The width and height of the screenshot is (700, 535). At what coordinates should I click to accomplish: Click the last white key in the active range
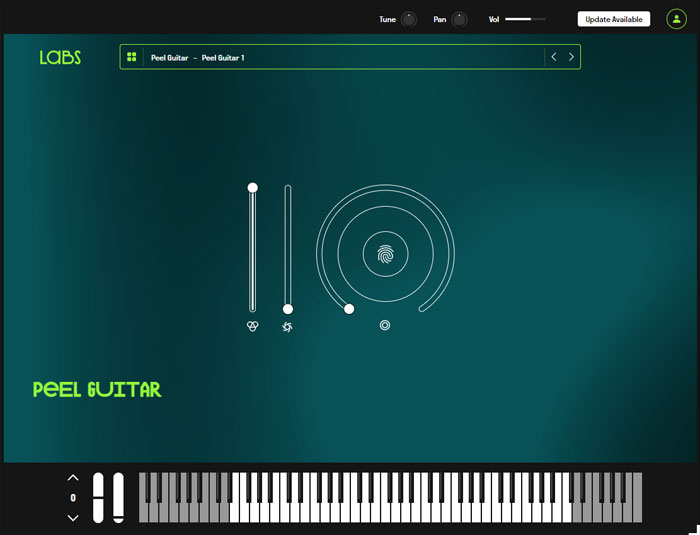tap(567, 514)
